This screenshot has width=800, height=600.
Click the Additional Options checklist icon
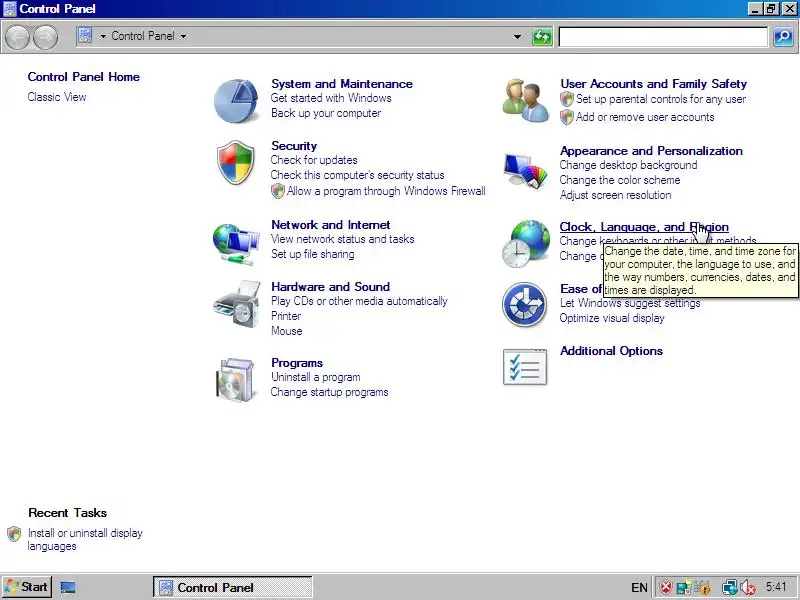point(524,367)
